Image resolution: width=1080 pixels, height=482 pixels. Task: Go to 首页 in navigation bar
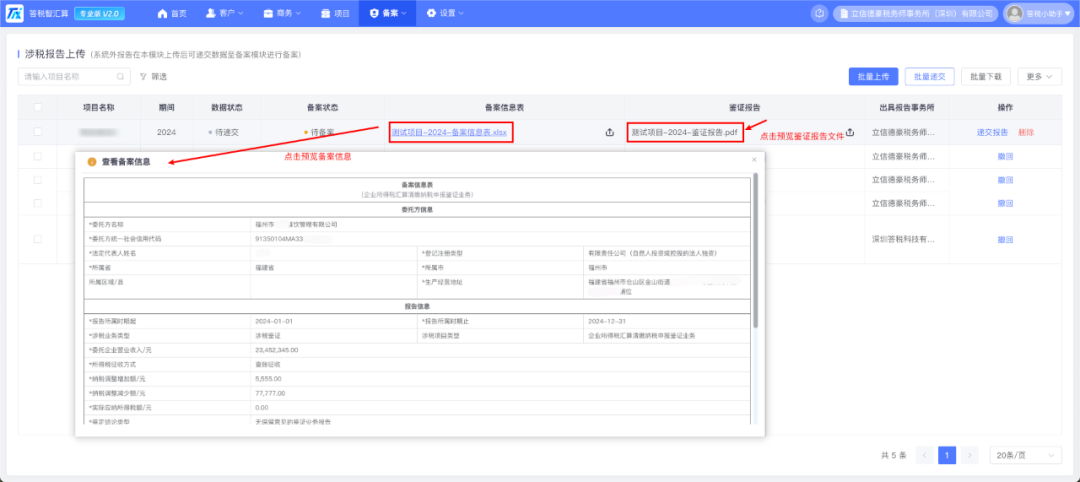pyautogui.click(x=172, y=13)
